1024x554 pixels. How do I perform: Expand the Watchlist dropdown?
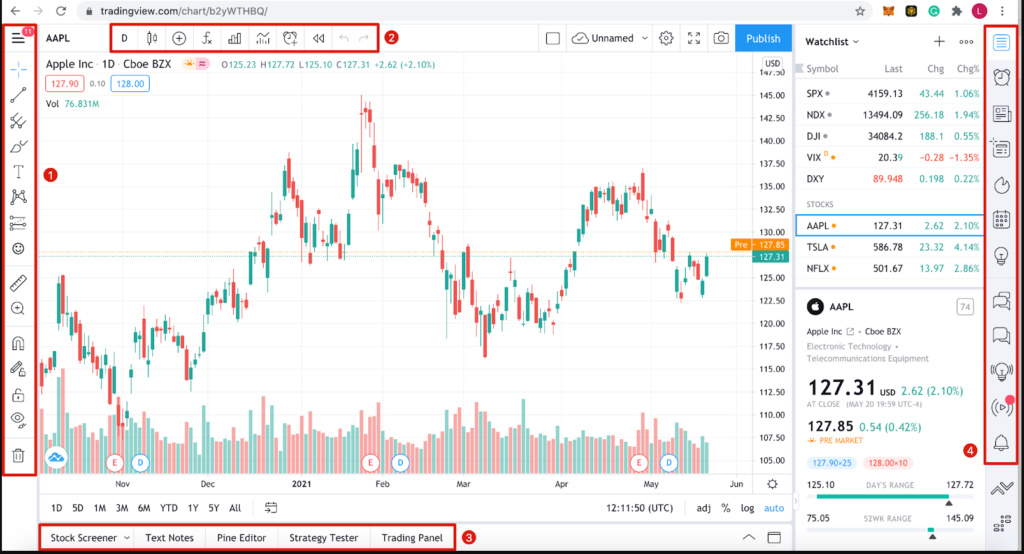(832, 42)
